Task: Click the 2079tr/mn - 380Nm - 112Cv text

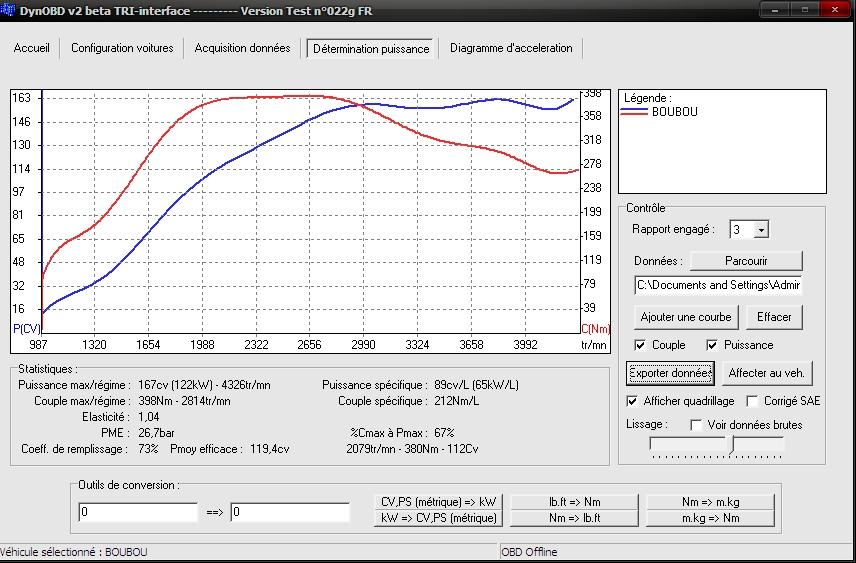Action: (x=412, y=449)
